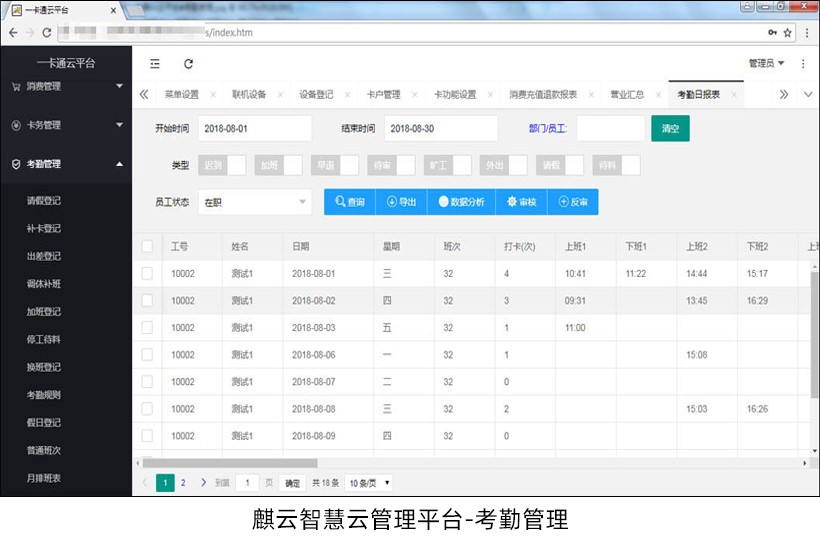This screenshot has width=820, height=540.
Task: Click the browser reload page icon
Action: click(x=46, y=32)
